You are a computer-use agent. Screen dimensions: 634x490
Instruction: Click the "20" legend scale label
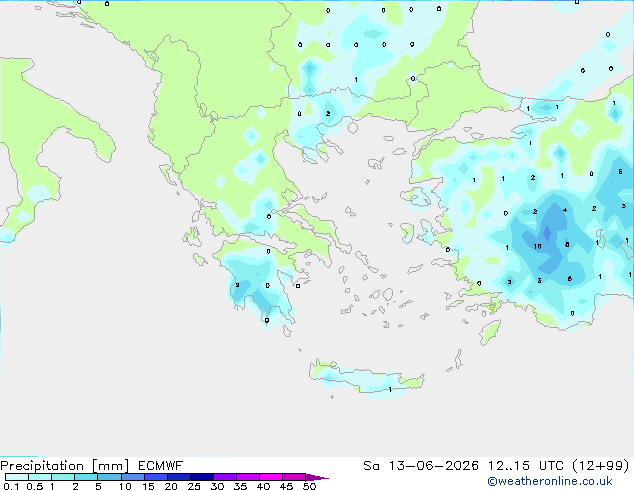(171, 486)
